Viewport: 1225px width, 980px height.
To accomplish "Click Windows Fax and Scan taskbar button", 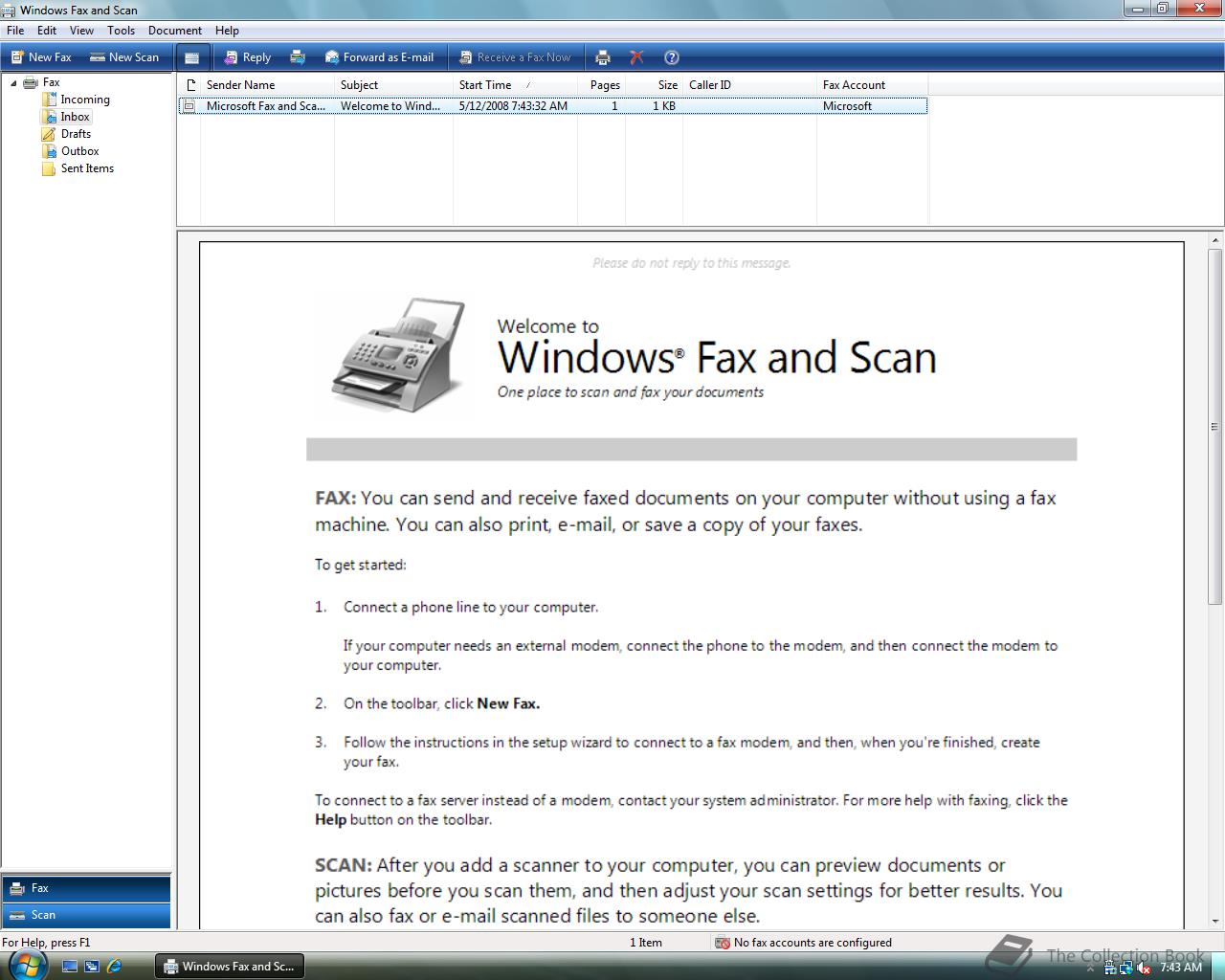I will (230, 967).
